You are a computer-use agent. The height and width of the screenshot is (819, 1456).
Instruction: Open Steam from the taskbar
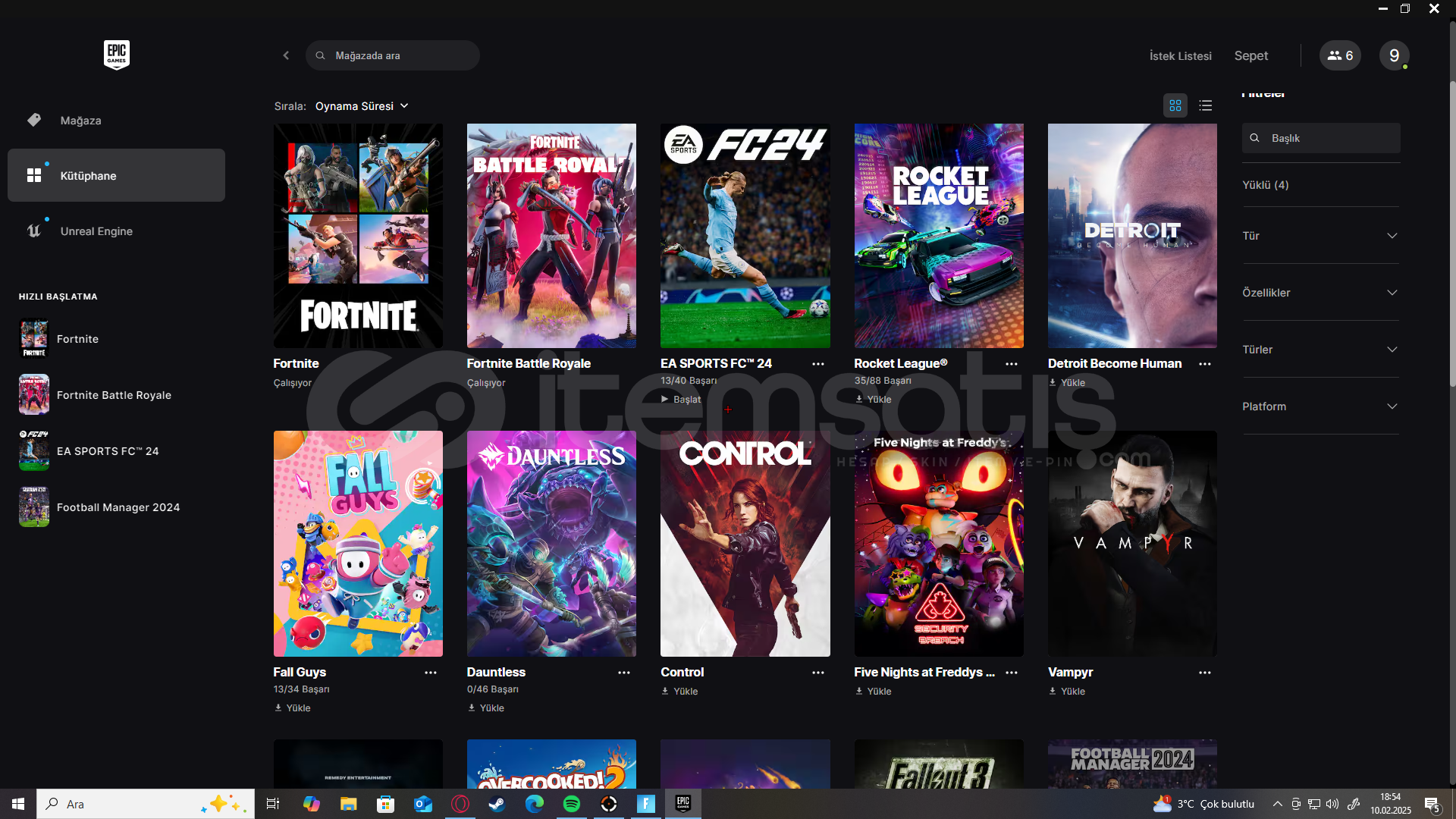(x=497, y=804)
